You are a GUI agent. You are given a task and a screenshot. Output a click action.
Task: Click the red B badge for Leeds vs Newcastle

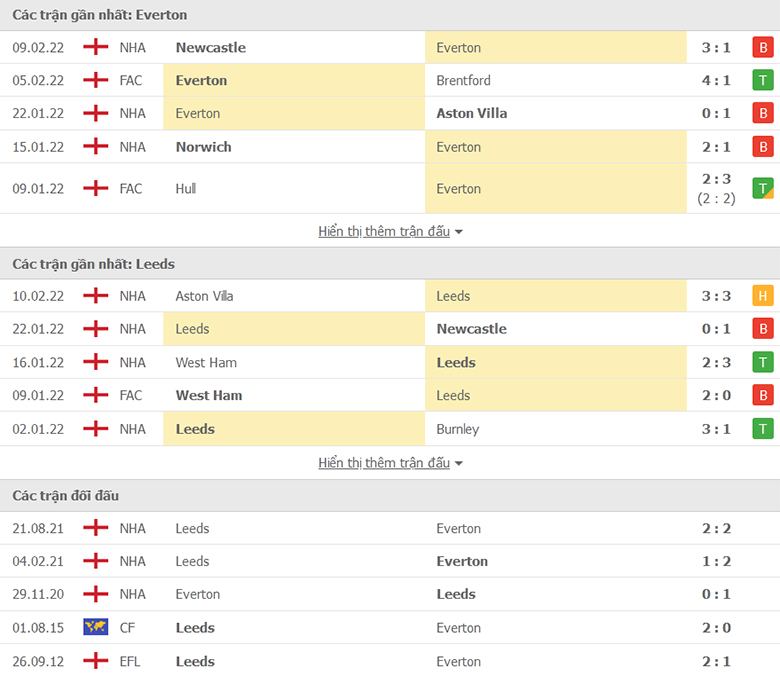click(x=763, y=329)
